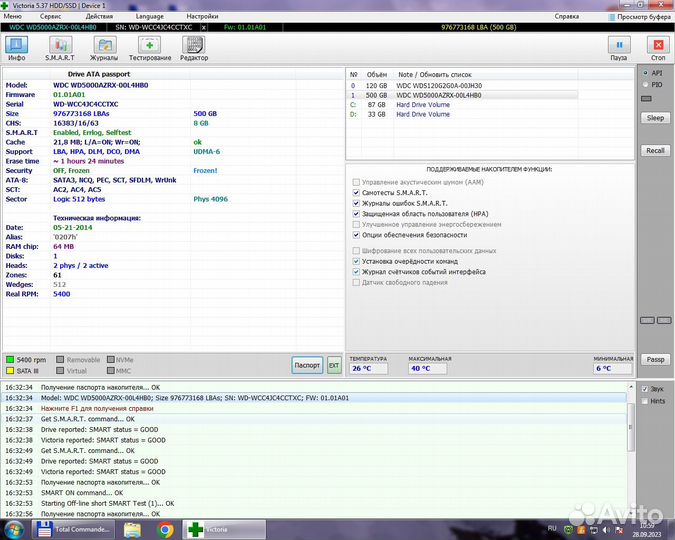Toggle the Hints checkbox
Viewport: 675px width, 540px height.
pyautogui.click(x=644, y=401)
